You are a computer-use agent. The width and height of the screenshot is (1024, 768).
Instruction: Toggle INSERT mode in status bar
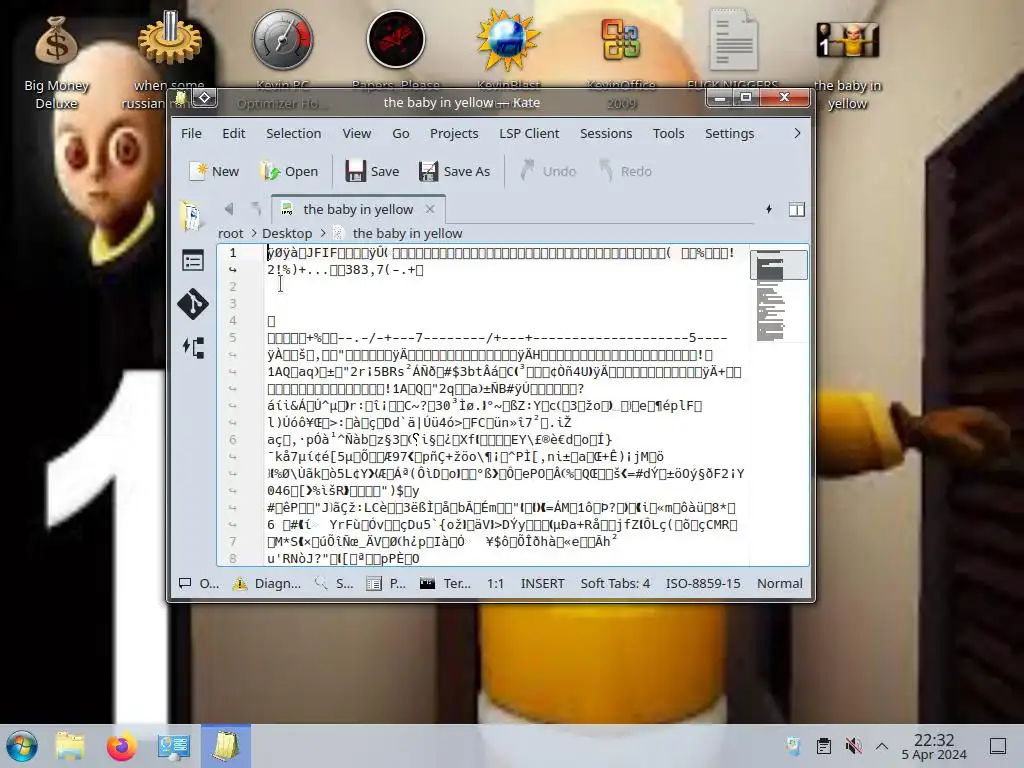pos(542,583)
